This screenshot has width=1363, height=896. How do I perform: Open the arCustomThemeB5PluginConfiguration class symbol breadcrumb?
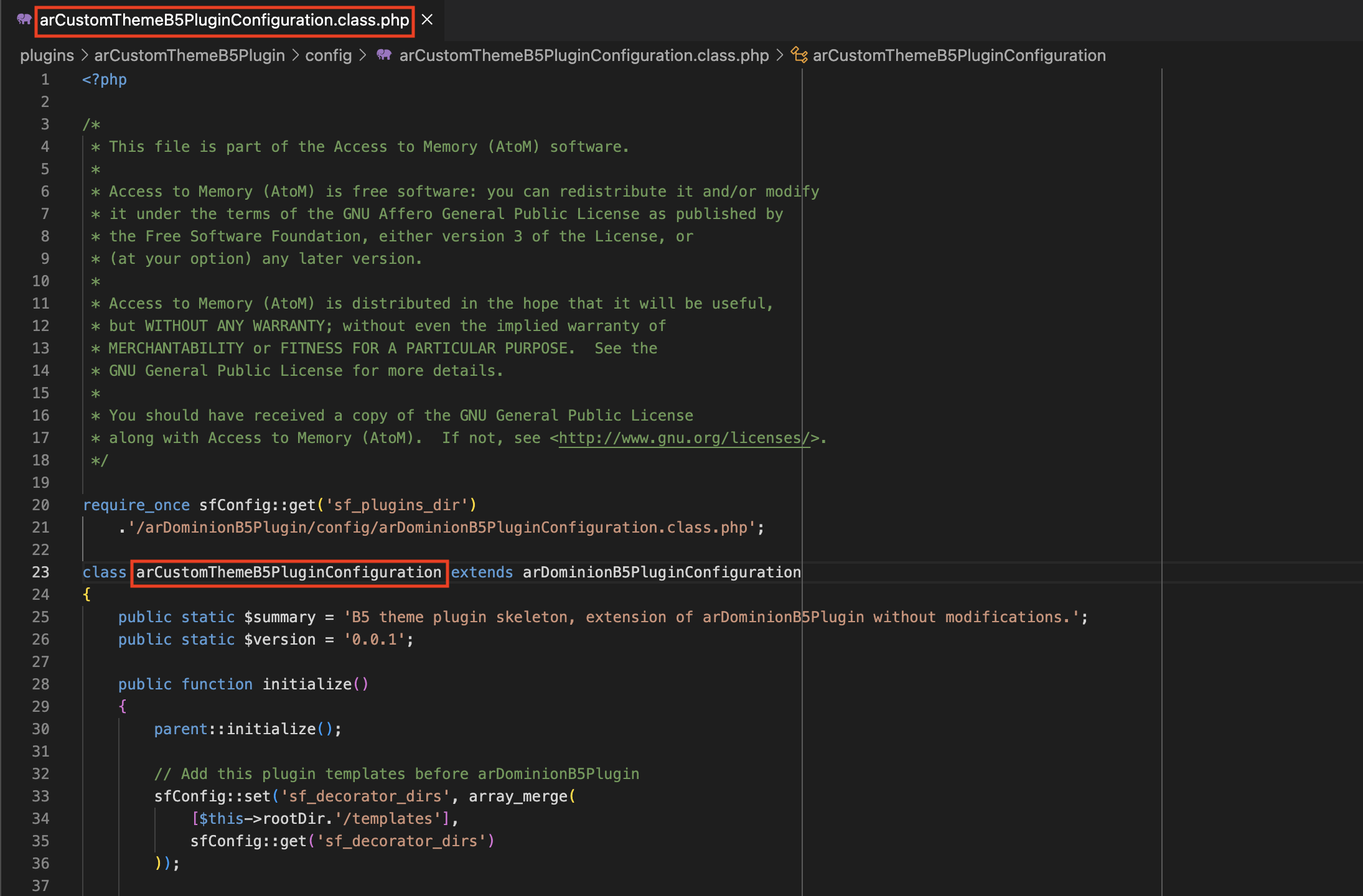point(958,55)
